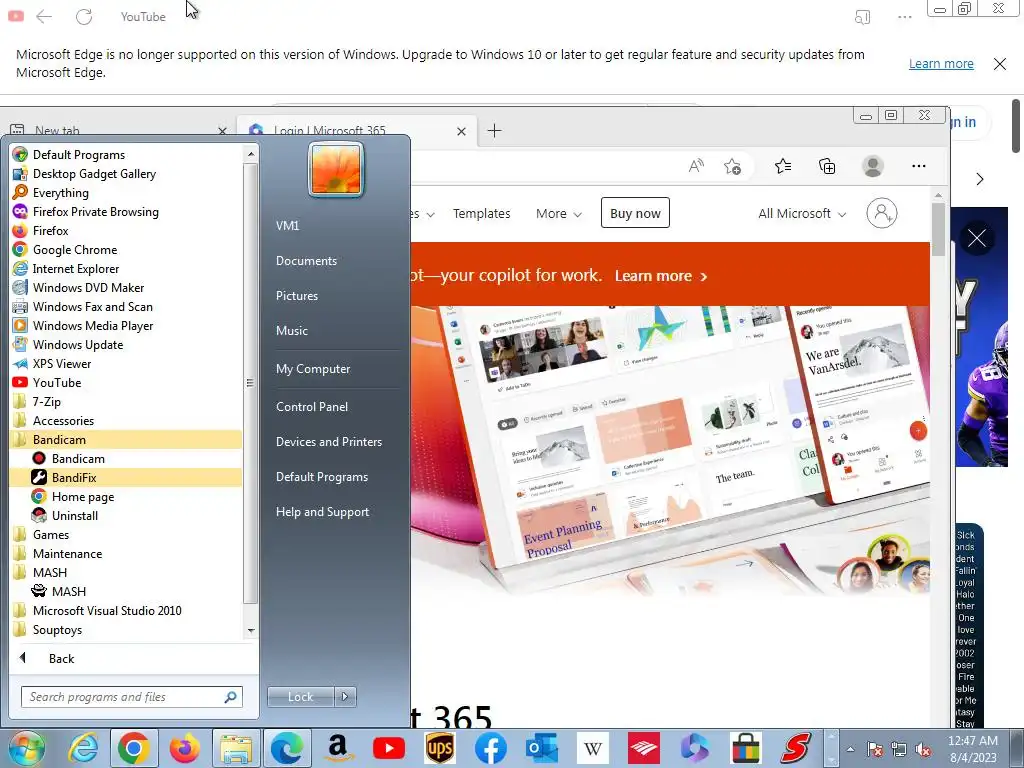Dismiss the Edge unsupported notification bar
This screenshot has height=768, width=1024.
pos(999,63)
